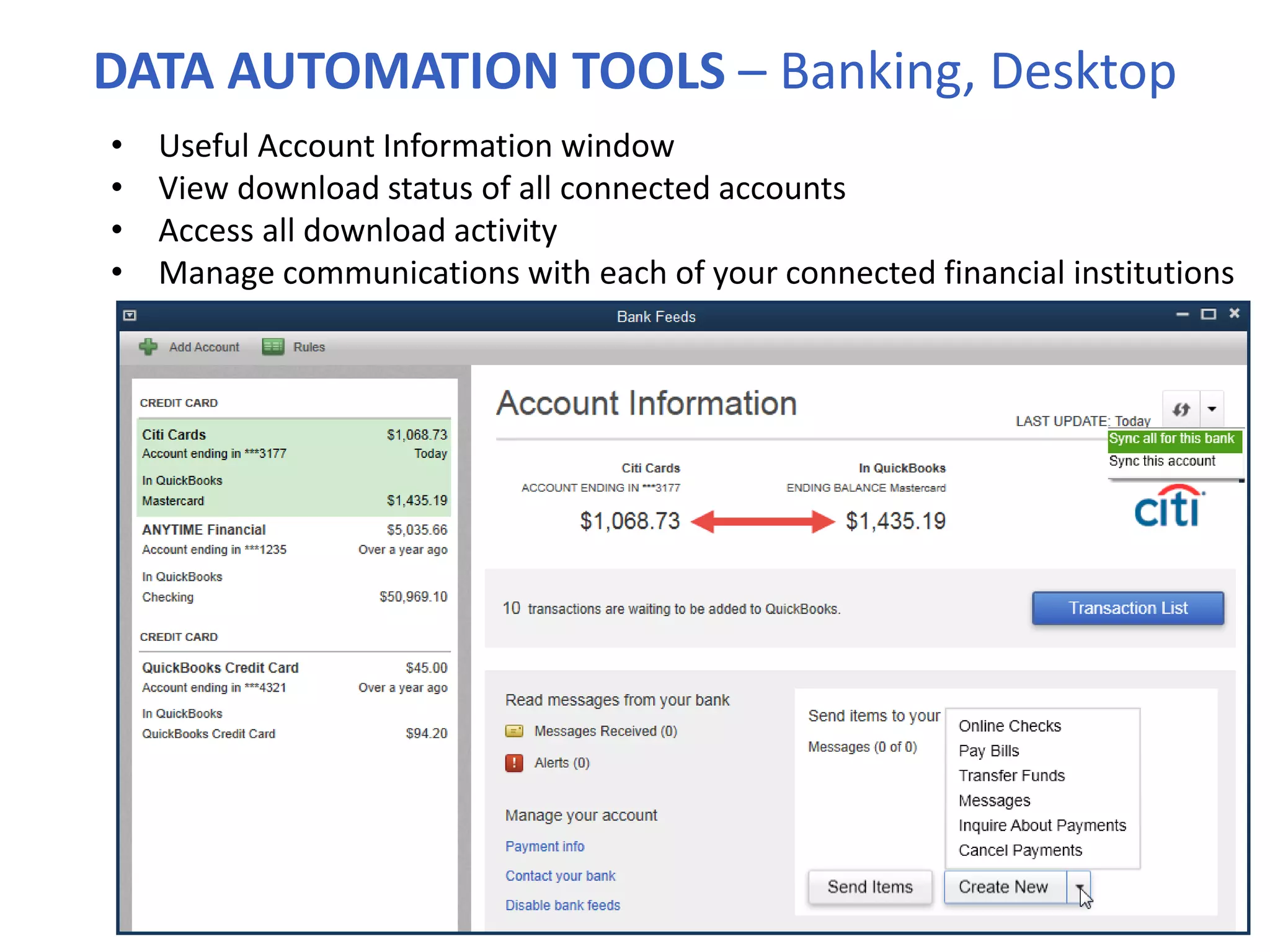
Task: Click the Rules label in toolbar
Action: [x=309, y=347]
